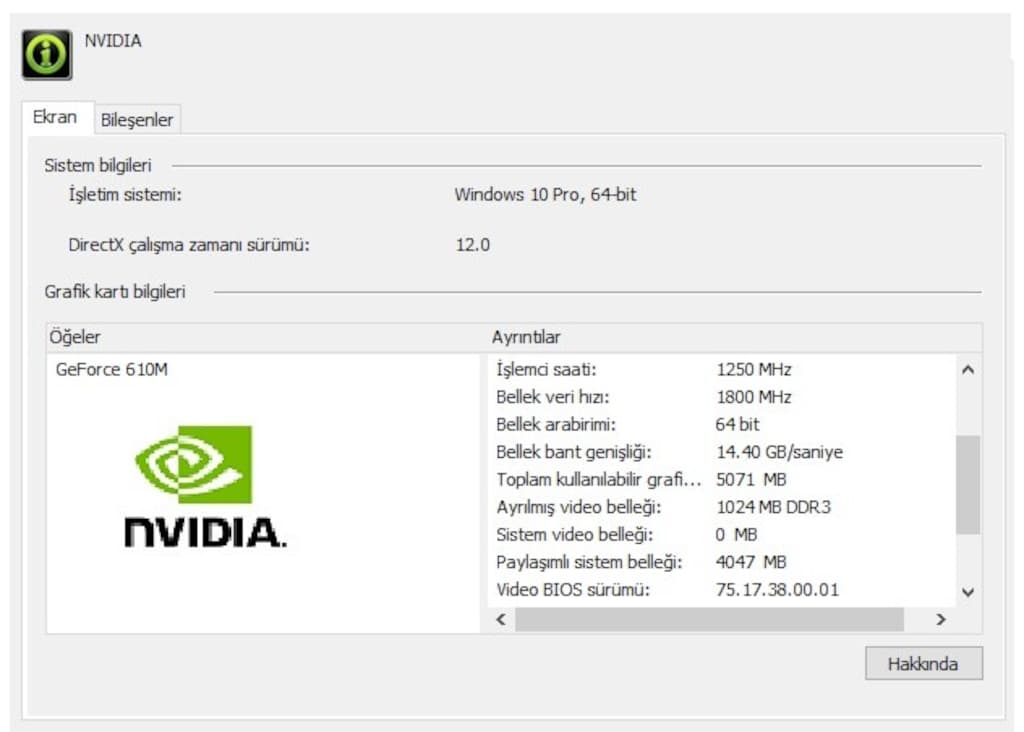
Task: Click the İşletim sistemi label
Action: pos(125,195)
